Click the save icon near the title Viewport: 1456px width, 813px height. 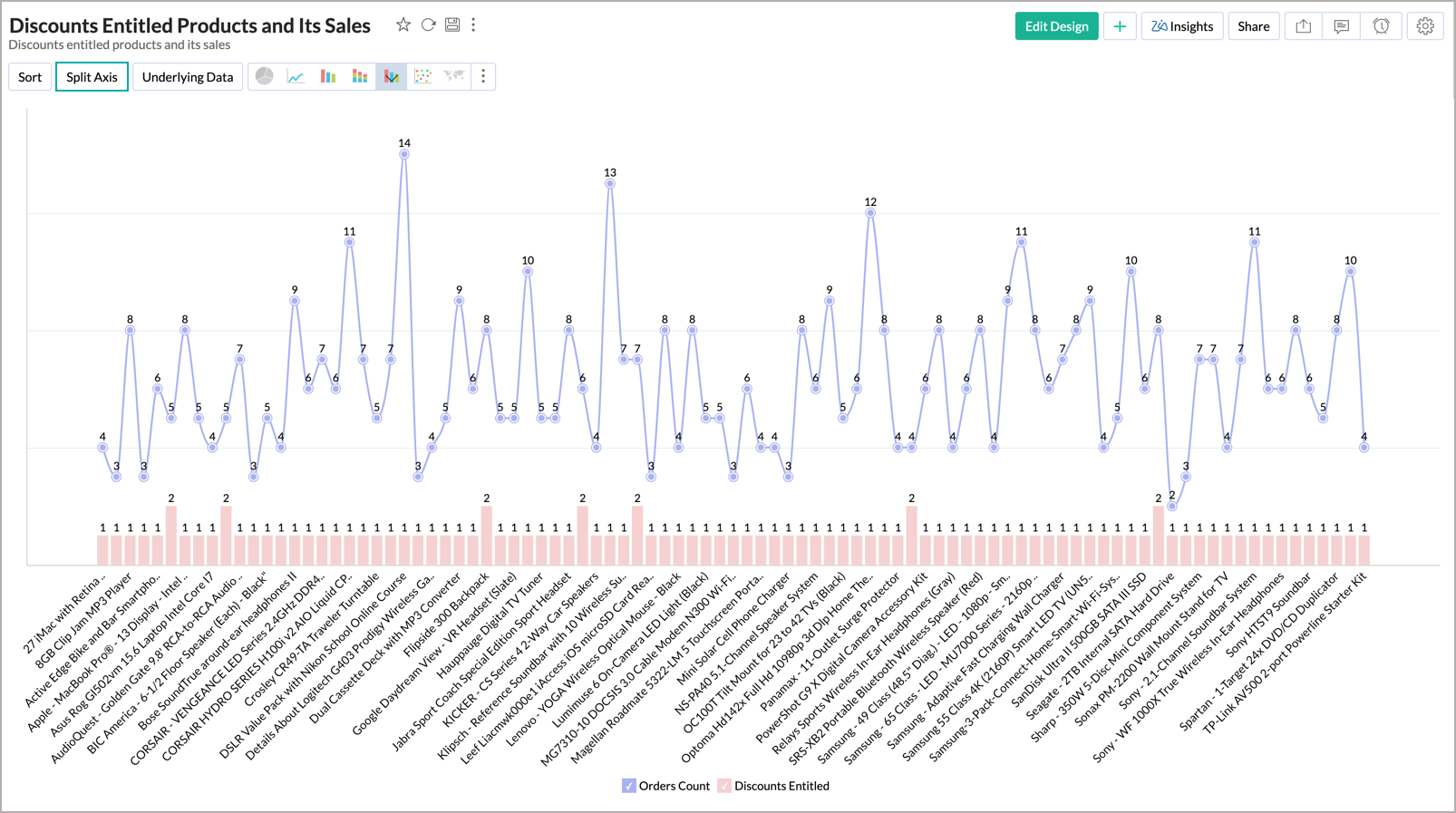pyautogui.click(x=452, y=25)
